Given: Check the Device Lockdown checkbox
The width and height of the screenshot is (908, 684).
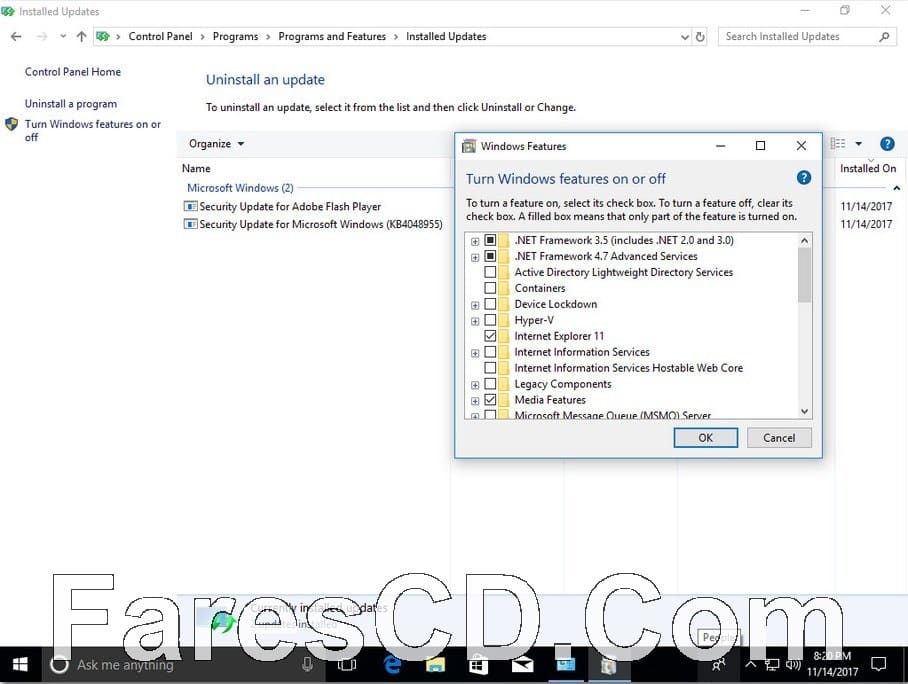Looking at the screenshot, I should click(x=490, y=304).
